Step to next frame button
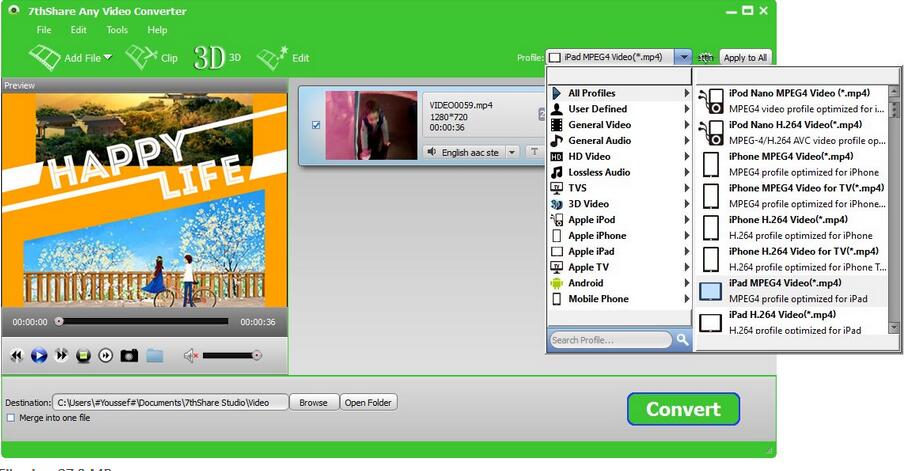 click(106, 356)
